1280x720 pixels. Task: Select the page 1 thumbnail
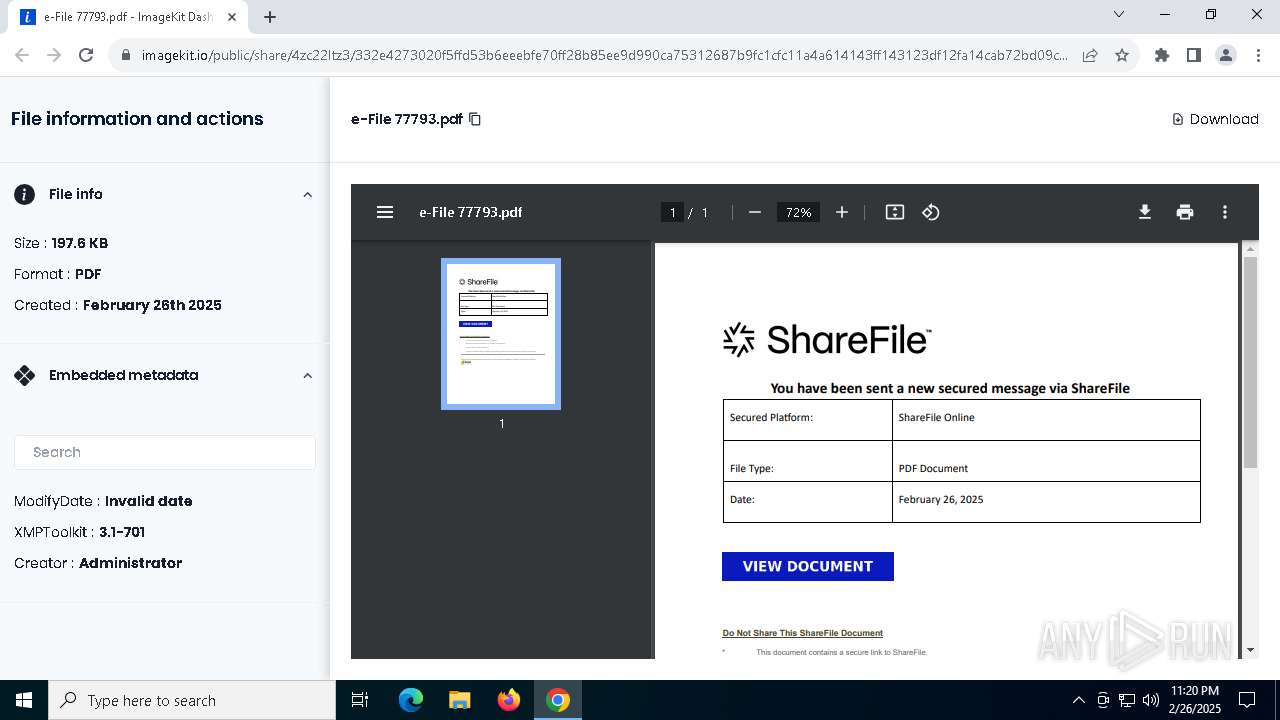(501, 334)
